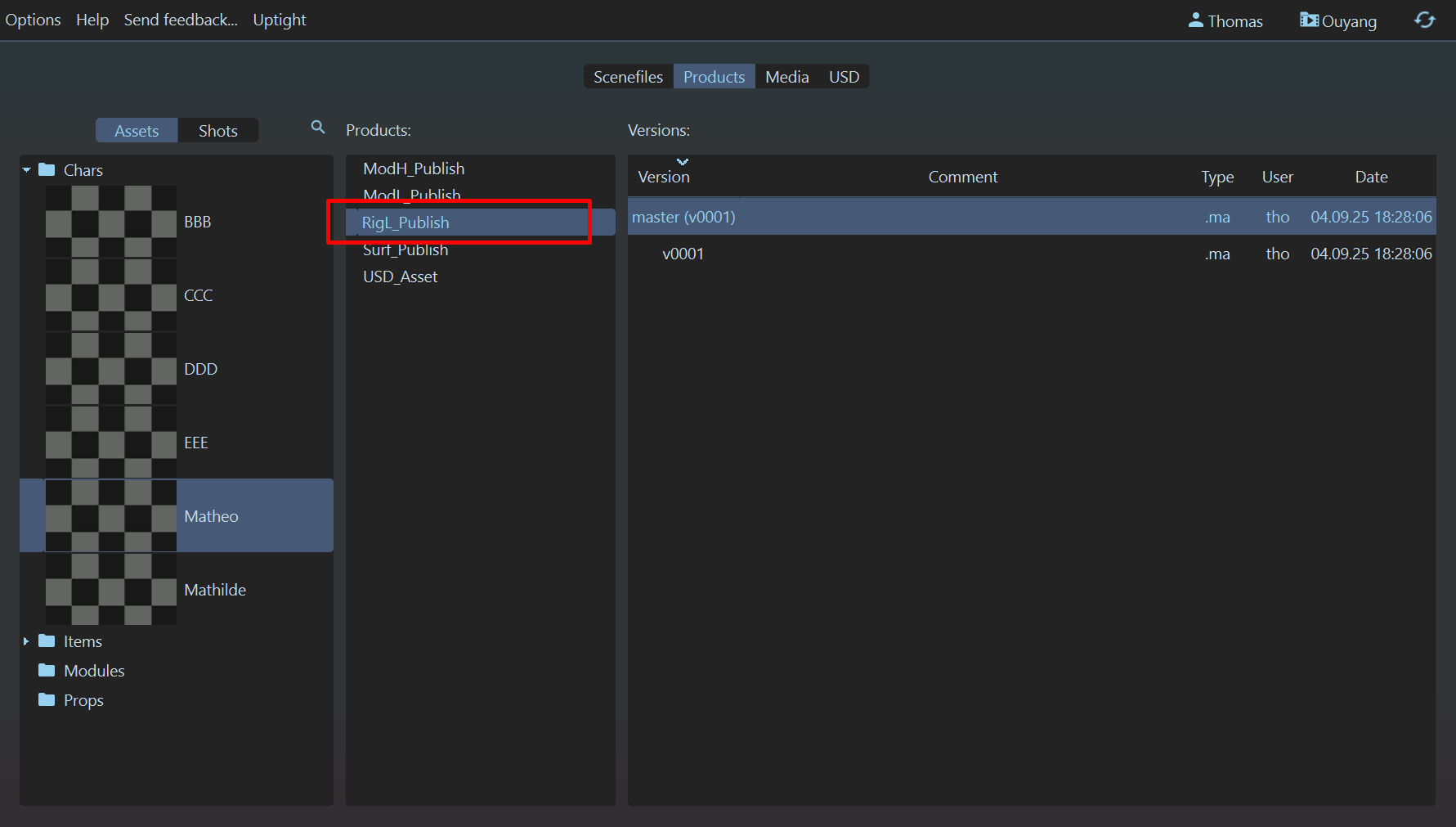Image resolution: width=1456 pixels, height=827 pixels.
Task: Click the Ouyang project icon
Action: click(x=1309, y=20)
